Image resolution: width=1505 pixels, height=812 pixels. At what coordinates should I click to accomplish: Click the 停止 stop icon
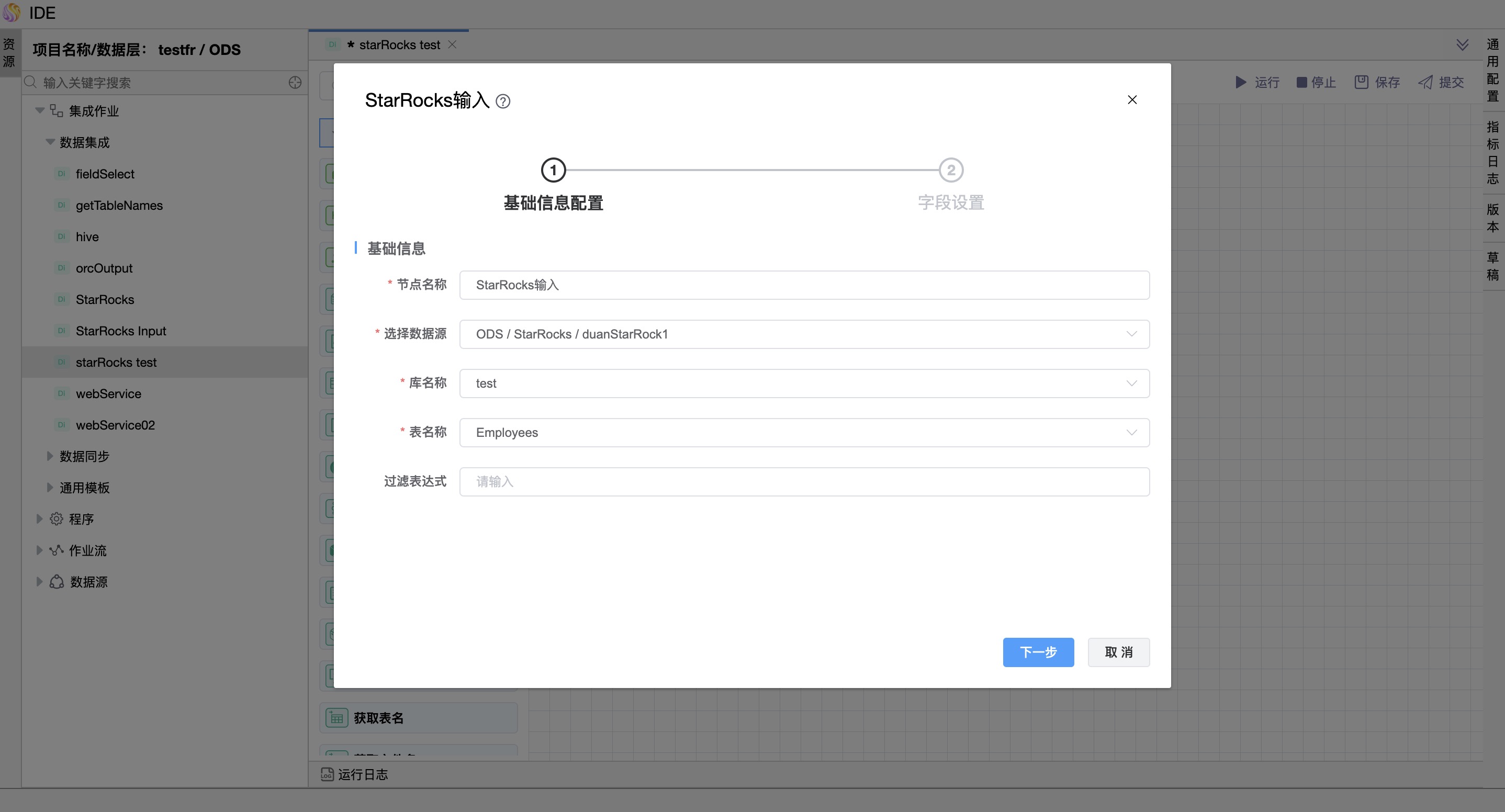click(1301, 82)
